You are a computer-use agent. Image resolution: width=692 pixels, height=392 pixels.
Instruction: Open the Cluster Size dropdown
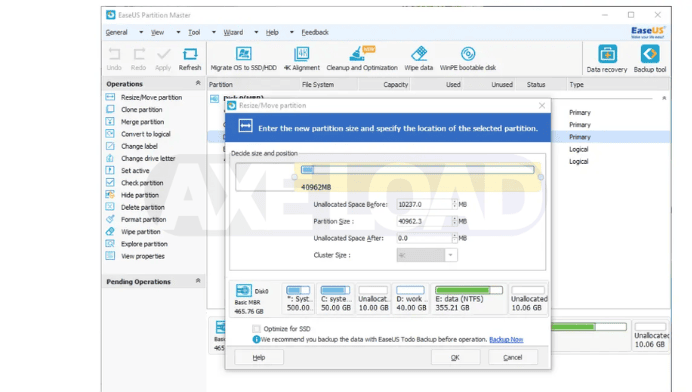tap(451, 255)
